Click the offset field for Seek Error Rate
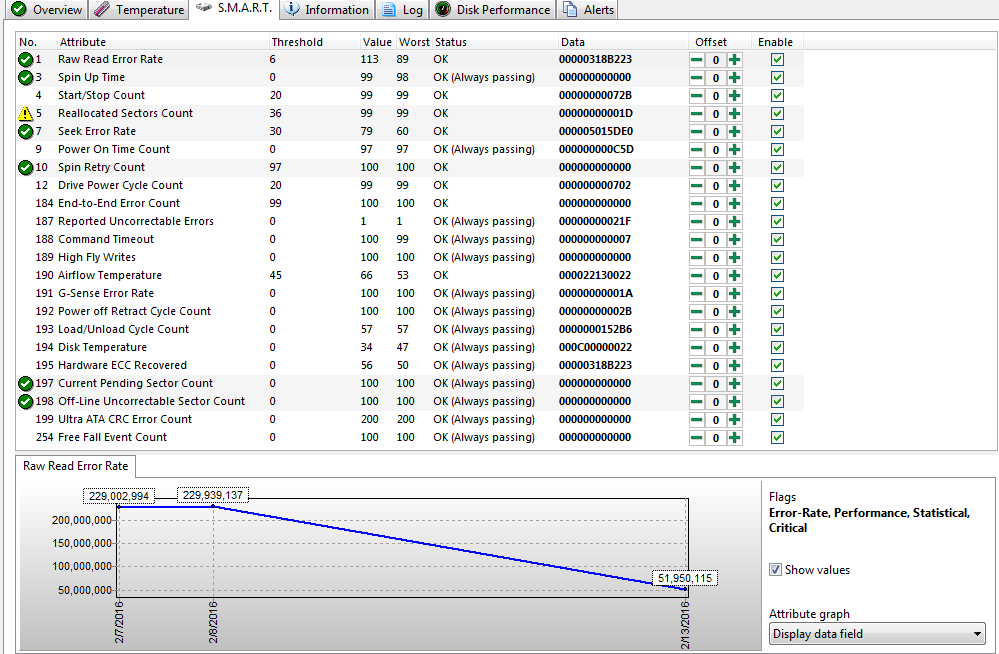The width and height of the screenshot is (999, 654). 716,132
